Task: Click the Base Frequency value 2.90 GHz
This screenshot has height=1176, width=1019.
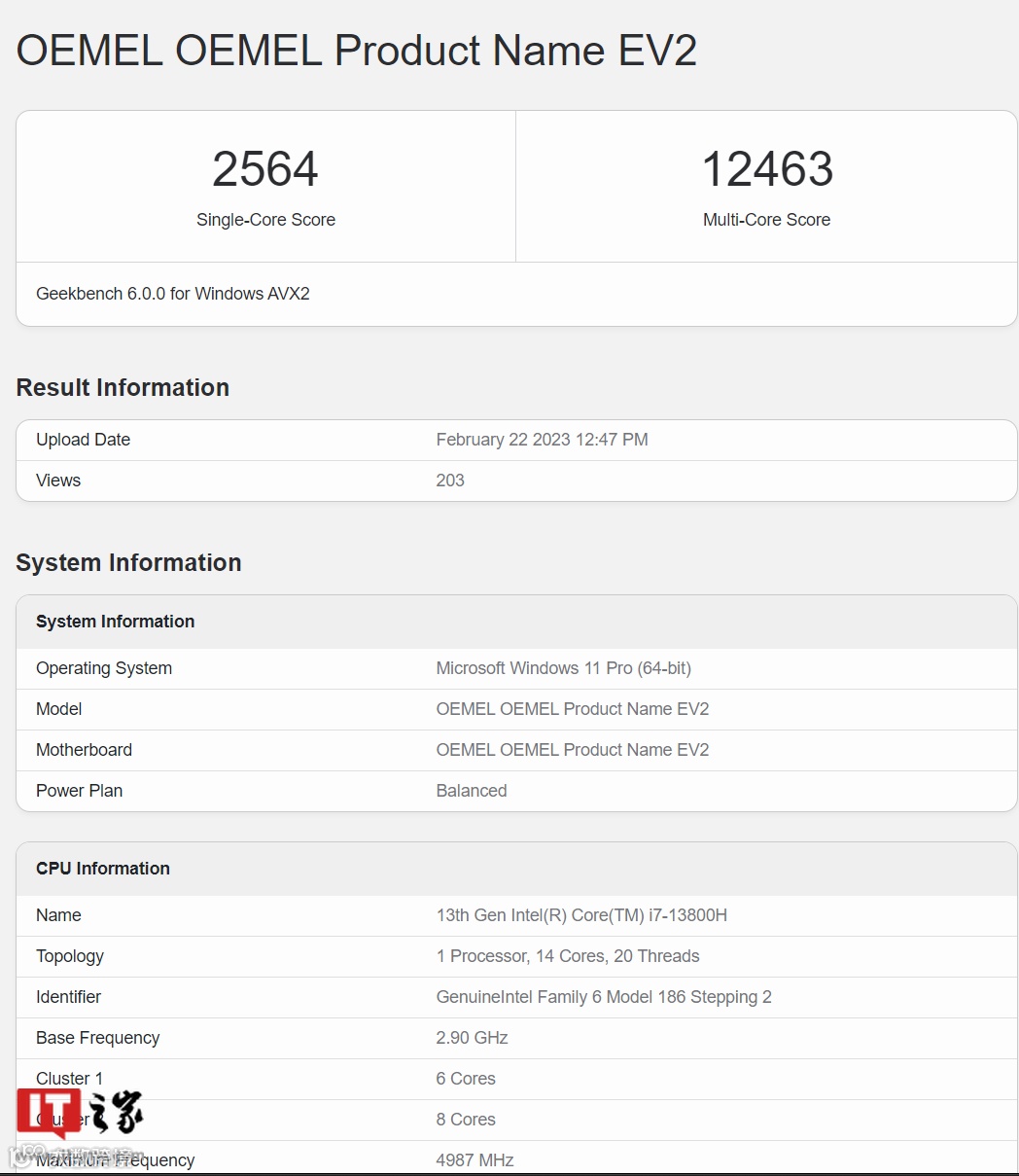Action: (473, 1038)
